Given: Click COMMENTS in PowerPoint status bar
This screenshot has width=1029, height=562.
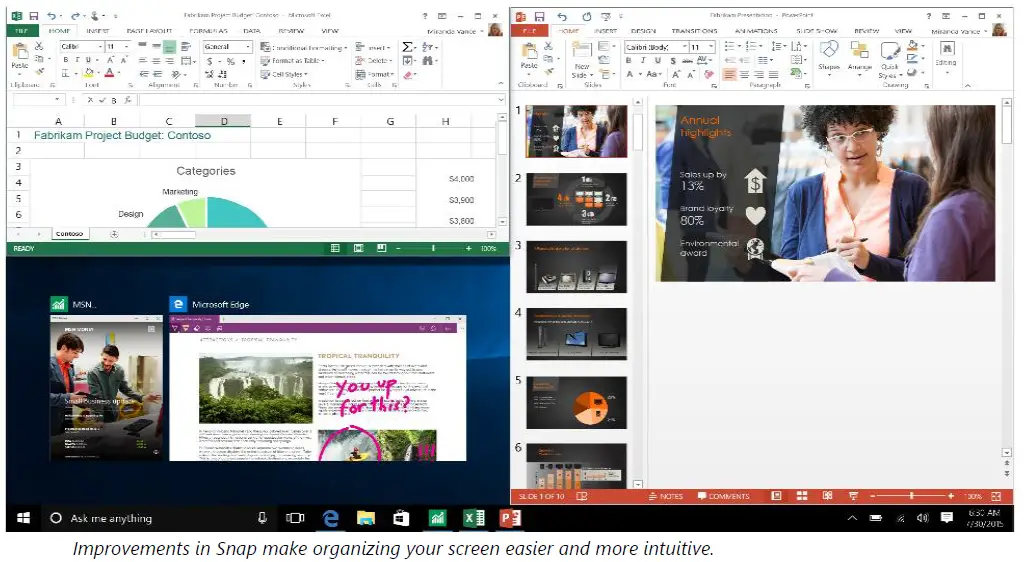Looking at the screenshot, I should tap(723, 496).
